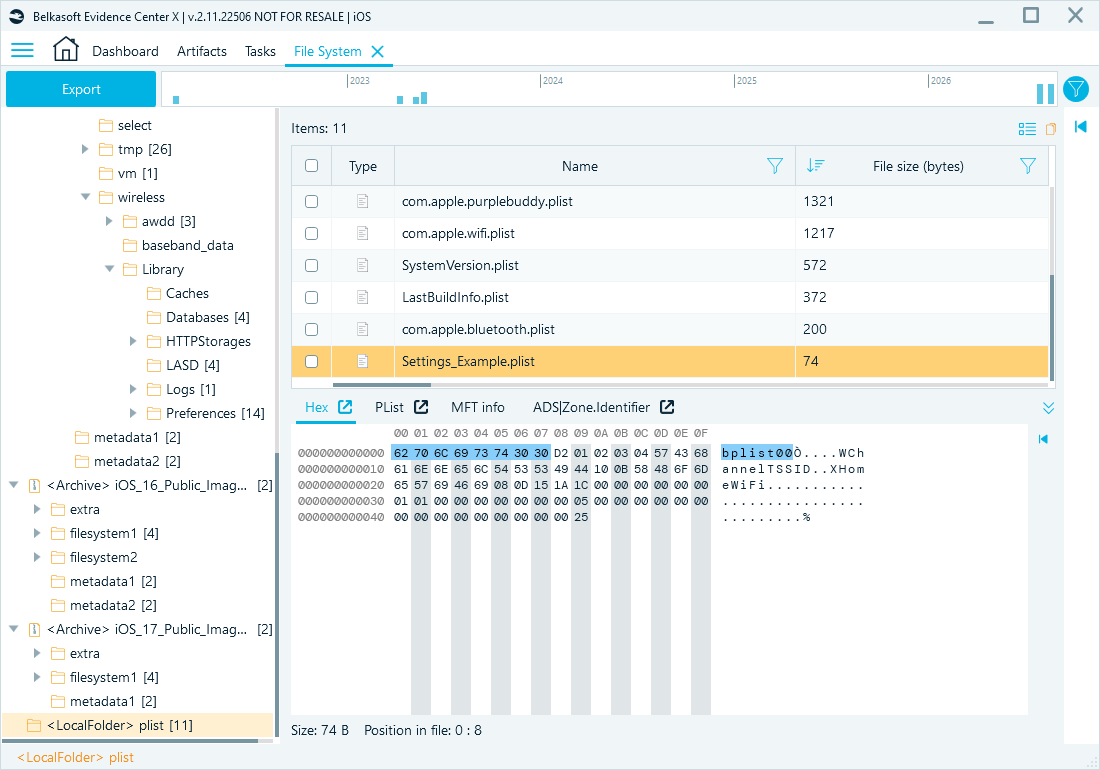Click the iOS_17 archive icon
This screenshot has height=770, width=1100.
tap(34, 629)
